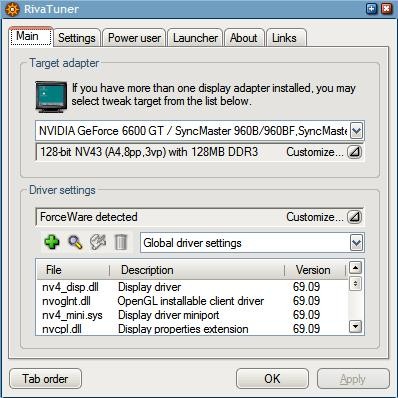This screenshot has width=398, height=398.
Task: Click the trash can delete icon
Action: 121,242
